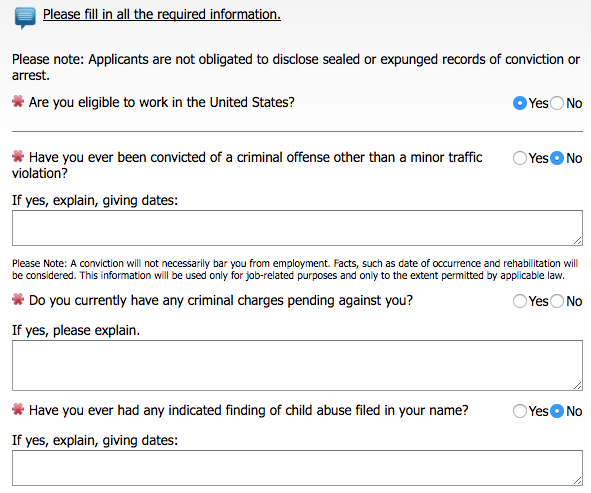The image size is (591, 493).
Task: Grab the resize handle of the child abuse explanation box
Action: tap(577, 480)
